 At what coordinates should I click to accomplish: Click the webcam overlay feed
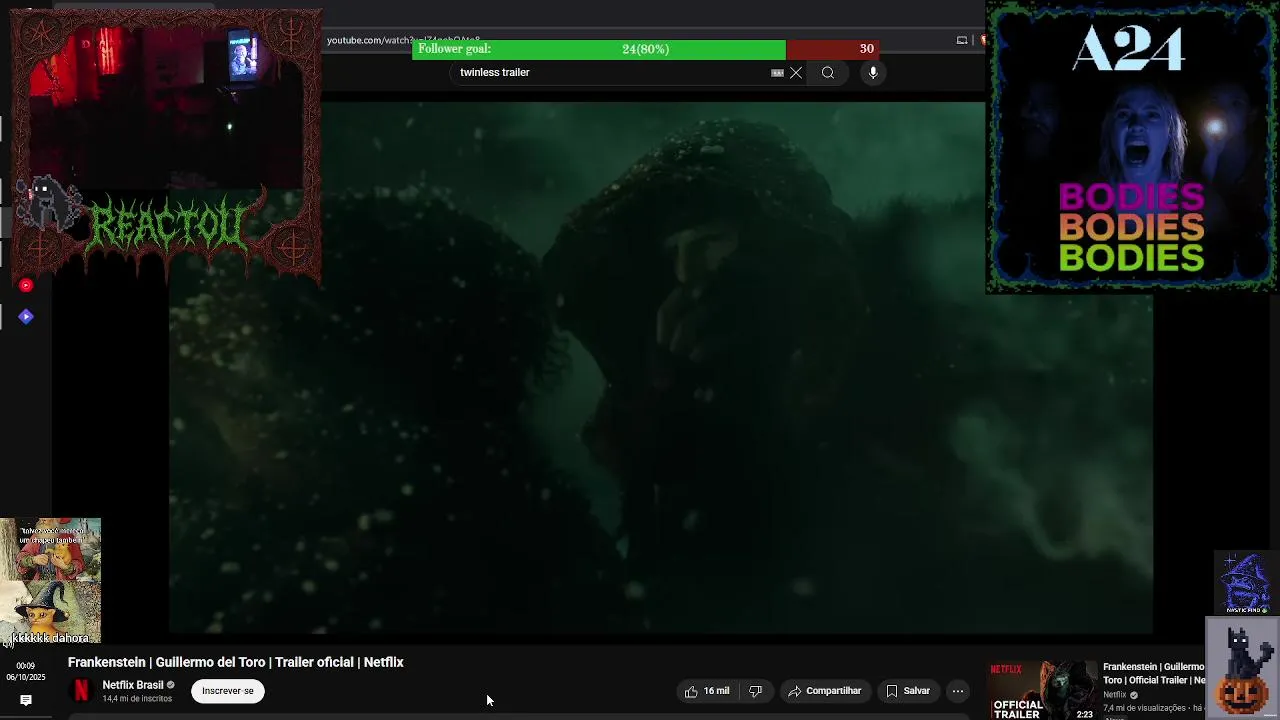tap(165, 105)
